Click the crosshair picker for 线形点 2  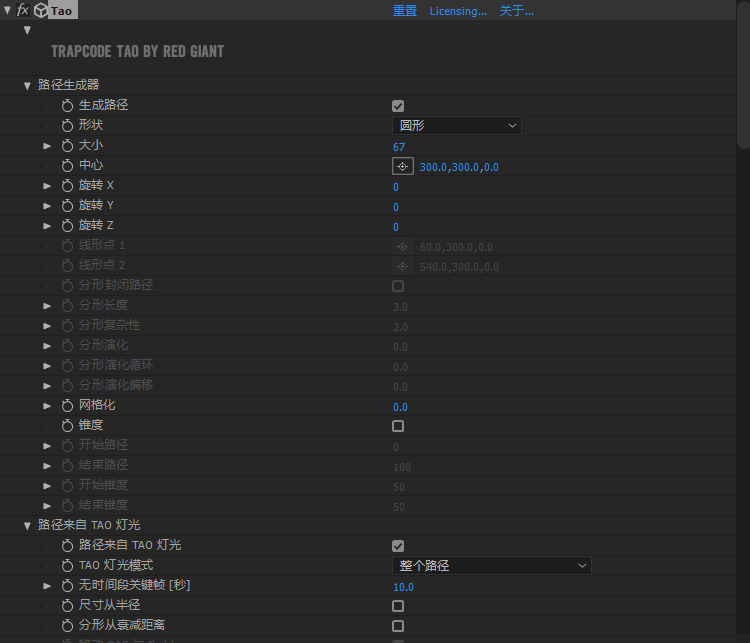403,266
